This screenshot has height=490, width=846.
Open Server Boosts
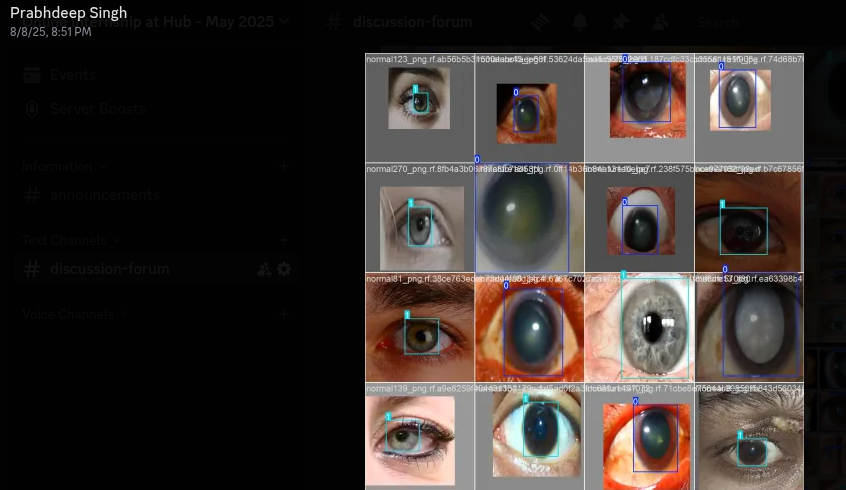pyautogui.click(x=96, y=108)
